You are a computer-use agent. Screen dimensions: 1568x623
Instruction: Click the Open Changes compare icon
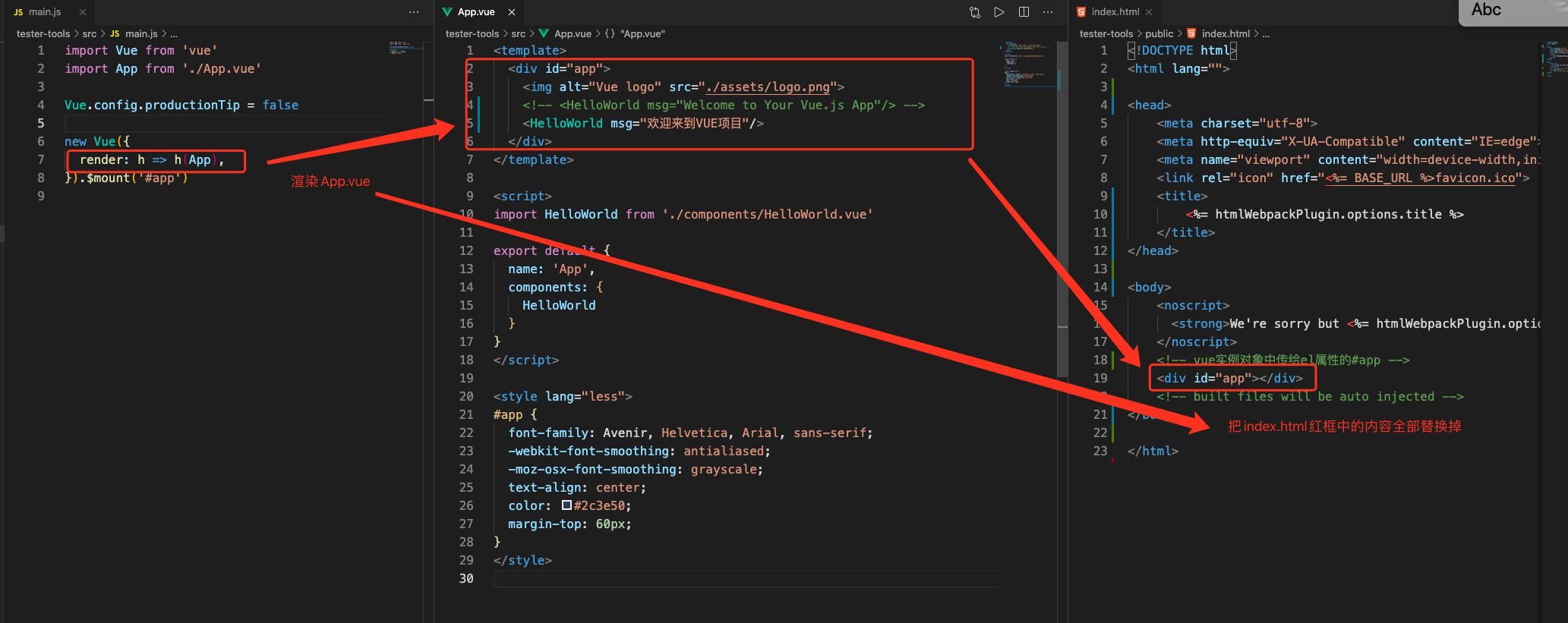pos(975,12)
